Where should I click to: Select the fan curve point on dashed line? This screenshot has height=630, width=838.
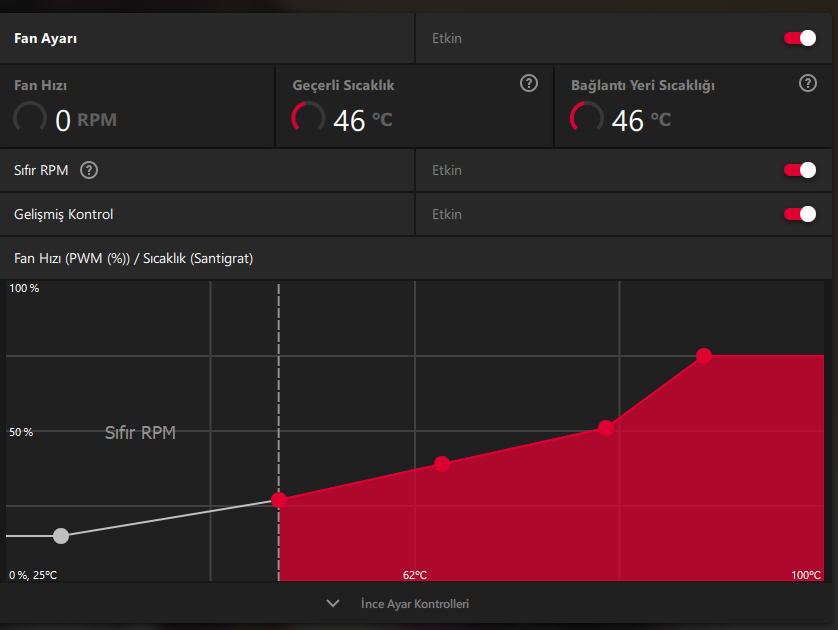tap(279, 500)
